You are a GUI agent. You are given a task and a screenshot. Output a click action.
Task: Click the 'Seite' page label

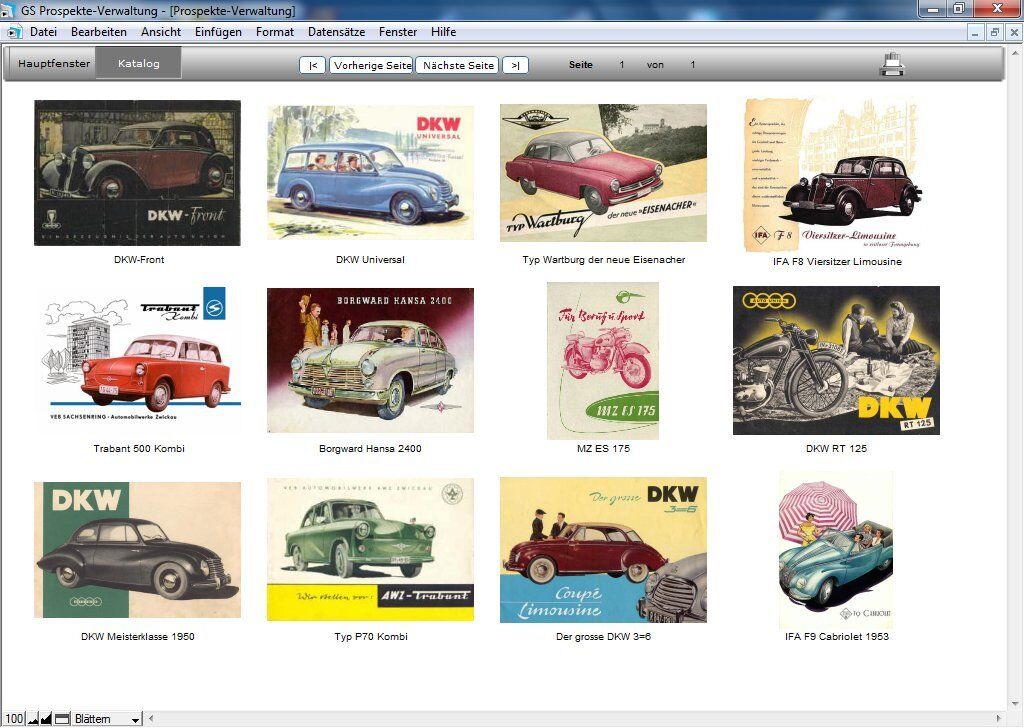click(581, 65)
